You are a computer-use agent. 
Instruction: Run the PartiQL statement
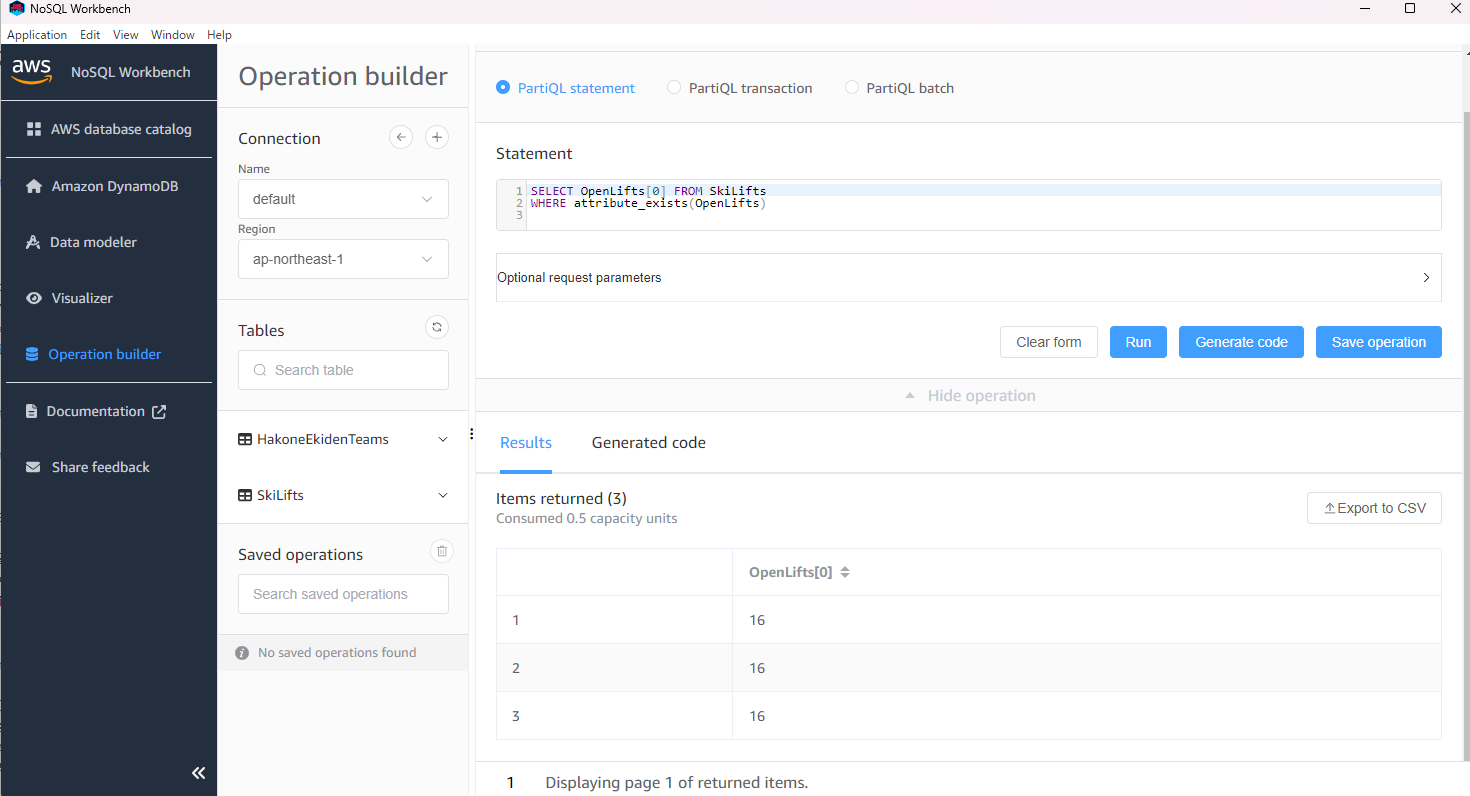(1138, 341)
